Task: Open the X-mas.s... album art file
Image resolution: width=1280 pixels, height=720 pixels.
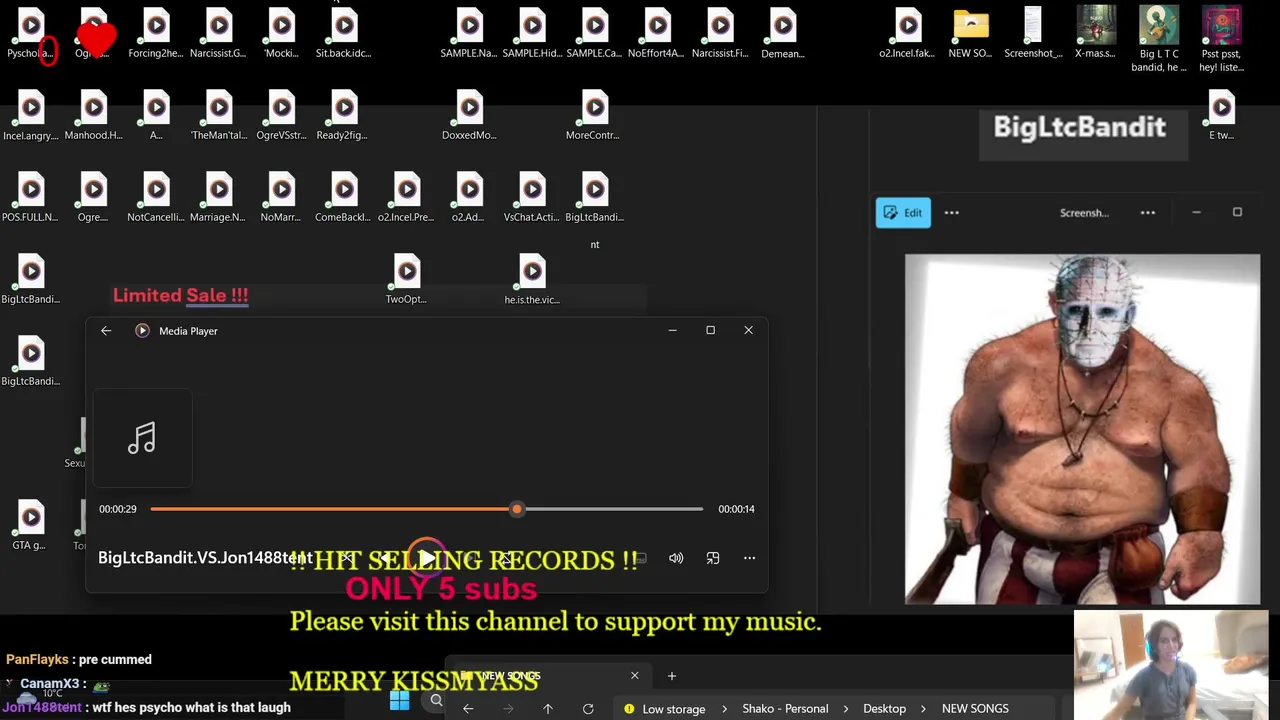Action: (x=1096, y=34)
